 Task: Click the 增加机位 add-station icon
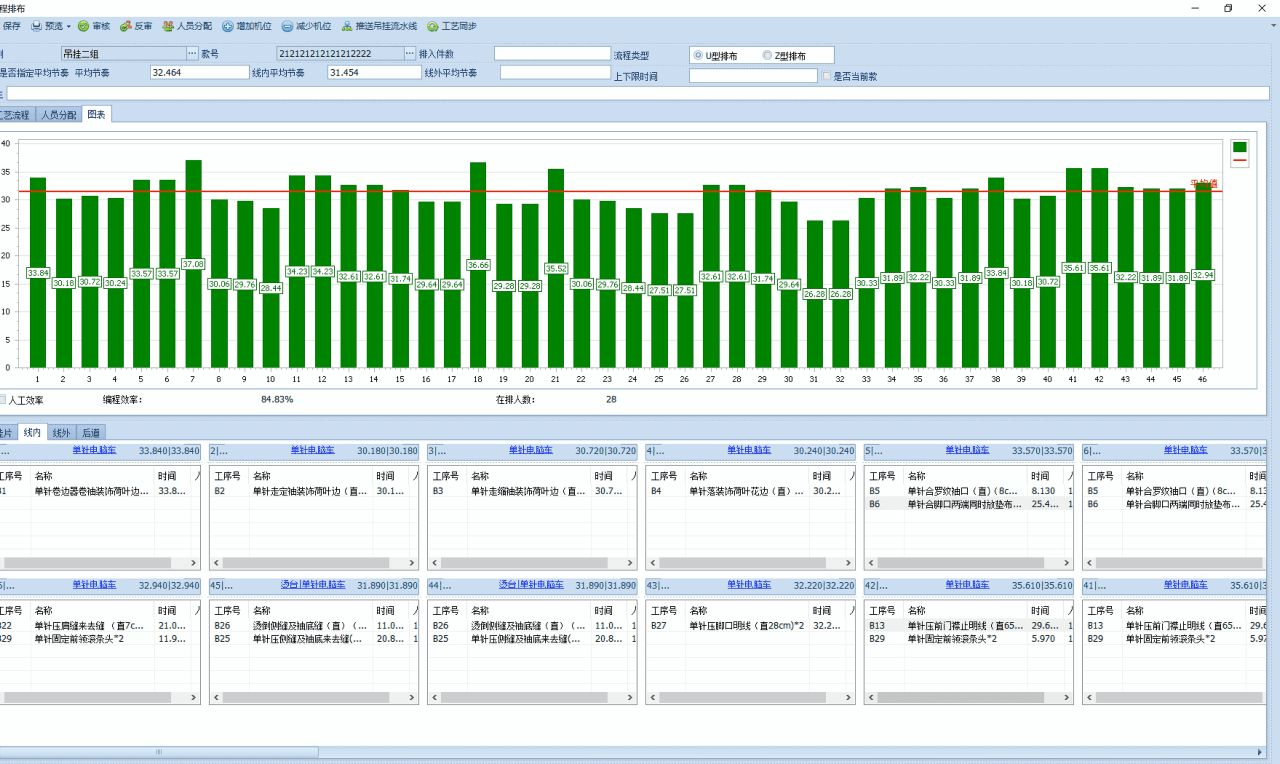[x=228, y=26]
